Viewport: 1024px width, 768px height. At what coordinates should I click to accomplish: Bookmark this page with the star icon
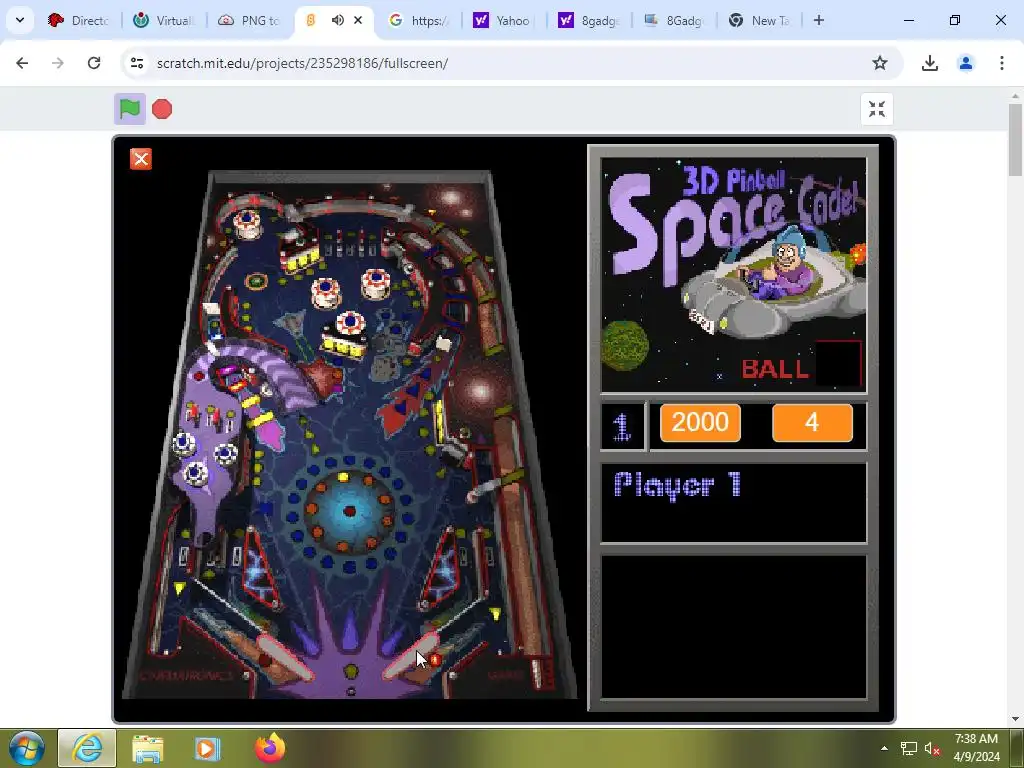[x=880, y=63]
